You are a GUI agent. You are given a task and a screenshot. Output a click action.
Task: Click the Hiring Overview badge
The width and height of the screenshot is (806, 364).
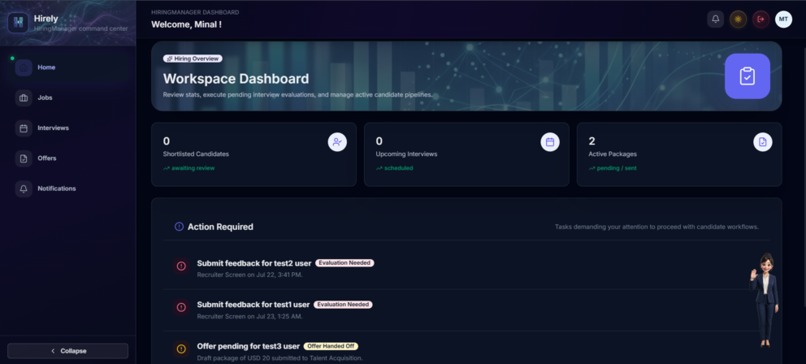coord(193,59)
